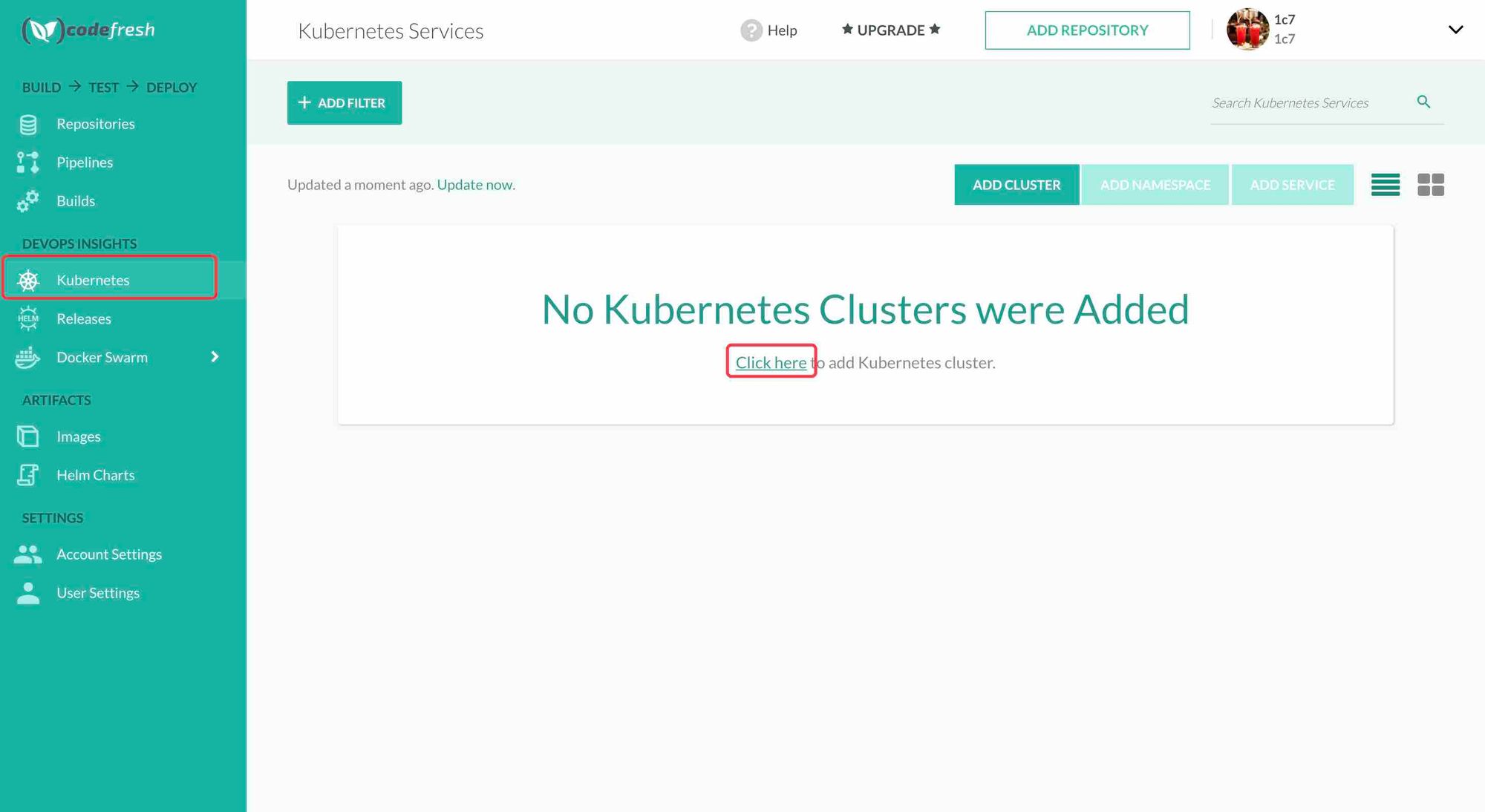The width and height of the screenshot is (1485, 812).
Task: Click the Pipelines icon in sidebar
Action: [x=28, y=163]
